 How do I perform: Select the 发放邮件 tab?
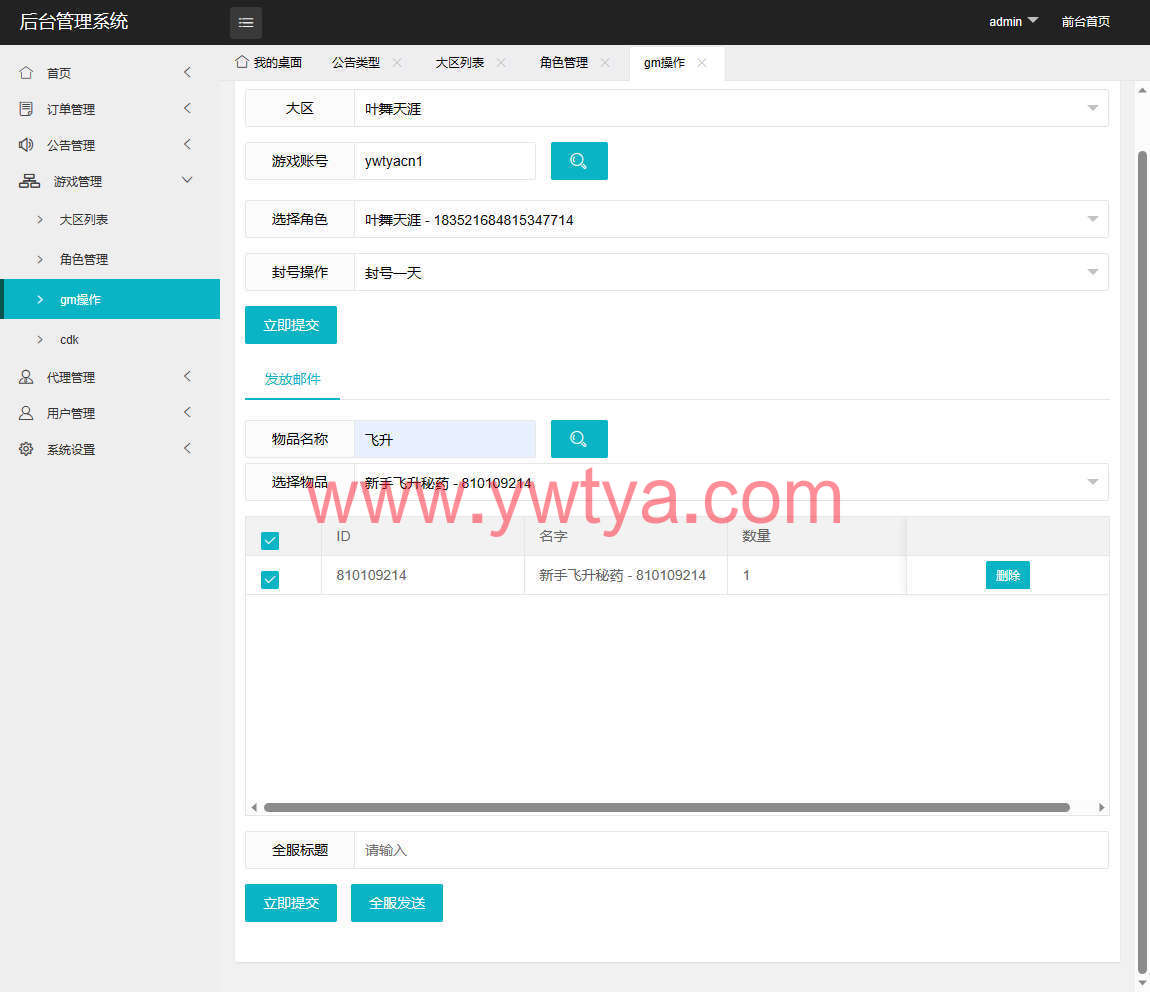coord(292,379)
